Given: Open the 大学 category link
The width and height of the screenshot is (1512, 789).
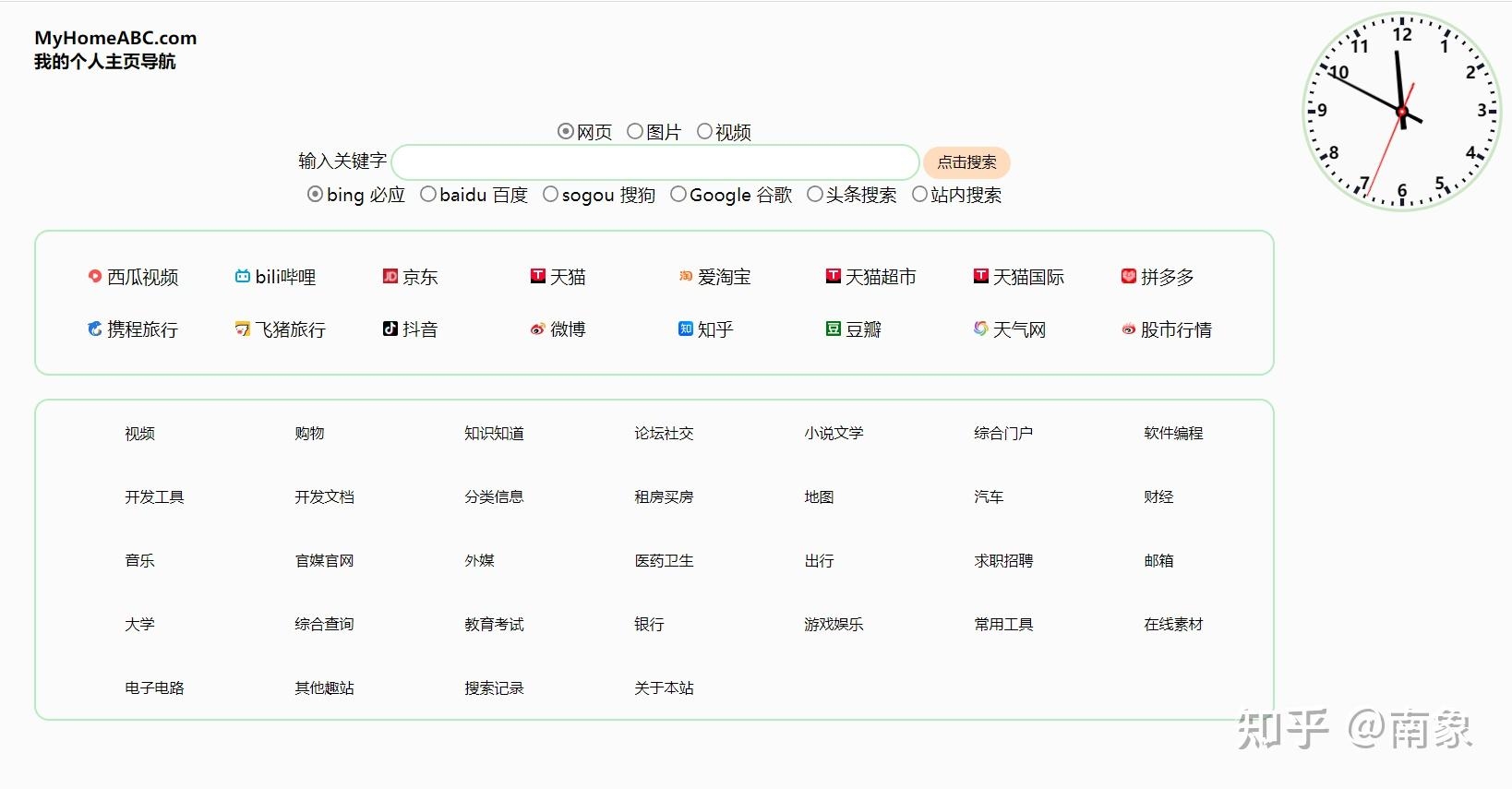Looking at the screenshot, I should [139, 624].
